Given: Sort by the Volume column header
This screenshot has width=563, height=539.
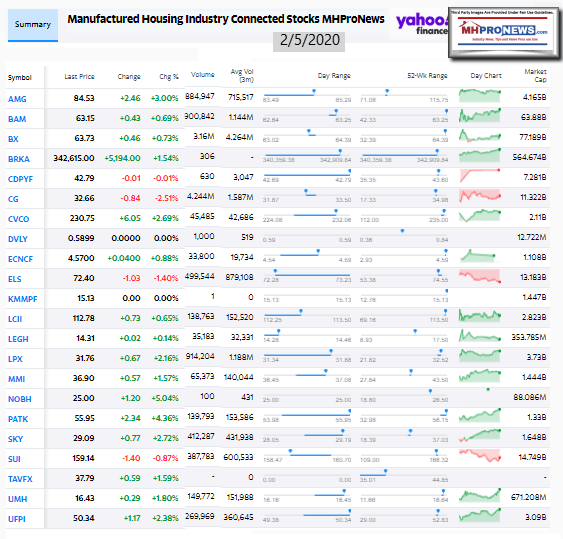Looking at the screenshot, I should (203, 75).
